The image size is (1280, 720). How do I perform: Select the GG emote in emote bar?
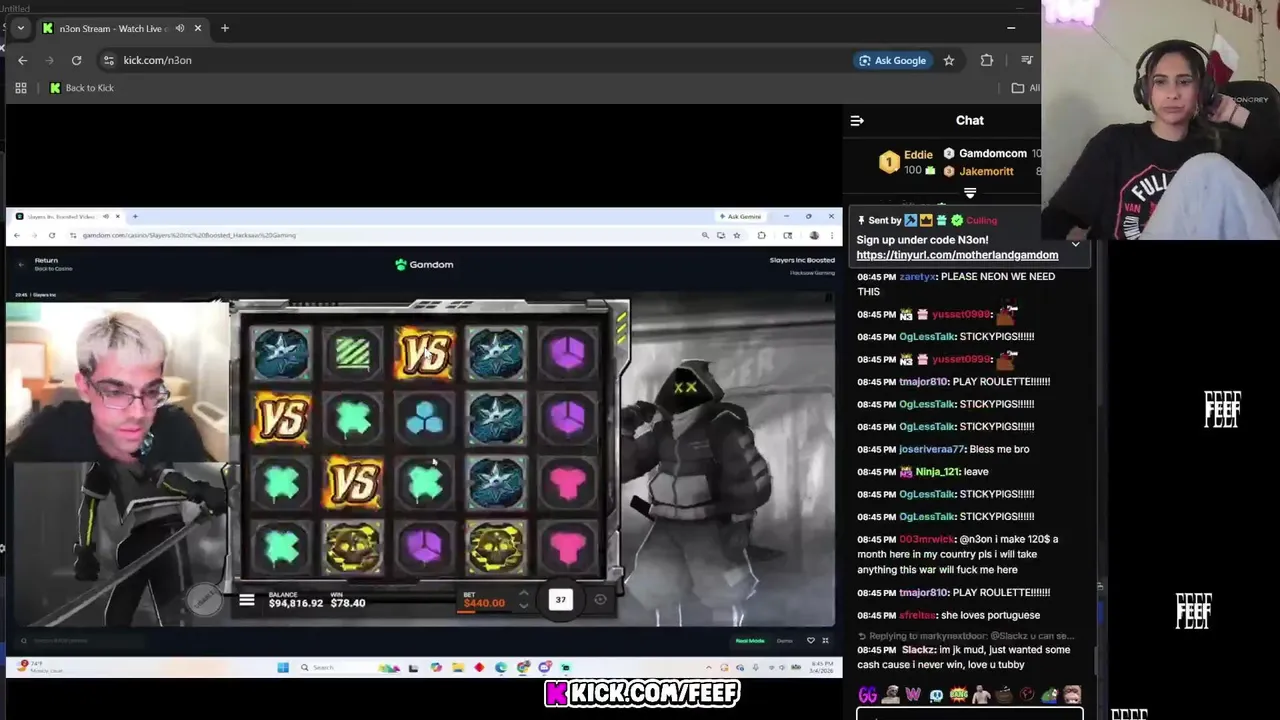pyautogui.click(x=868, y=695)
